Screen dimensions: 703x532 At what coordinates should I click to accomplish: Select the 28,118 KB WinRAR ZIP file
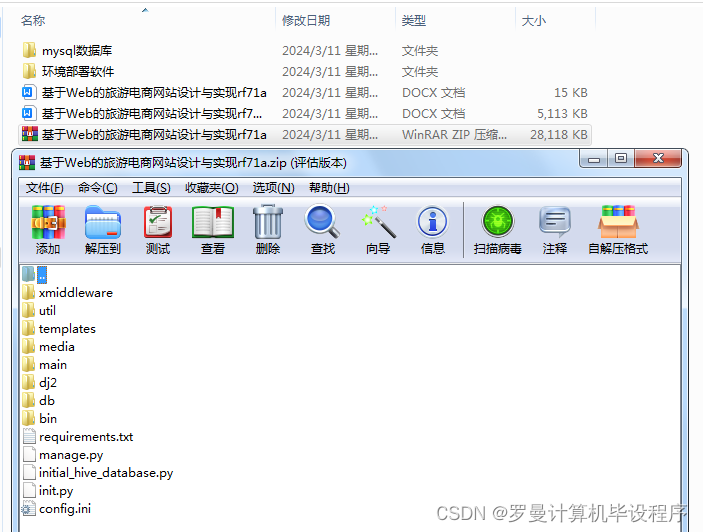click(x=305, y=134)
